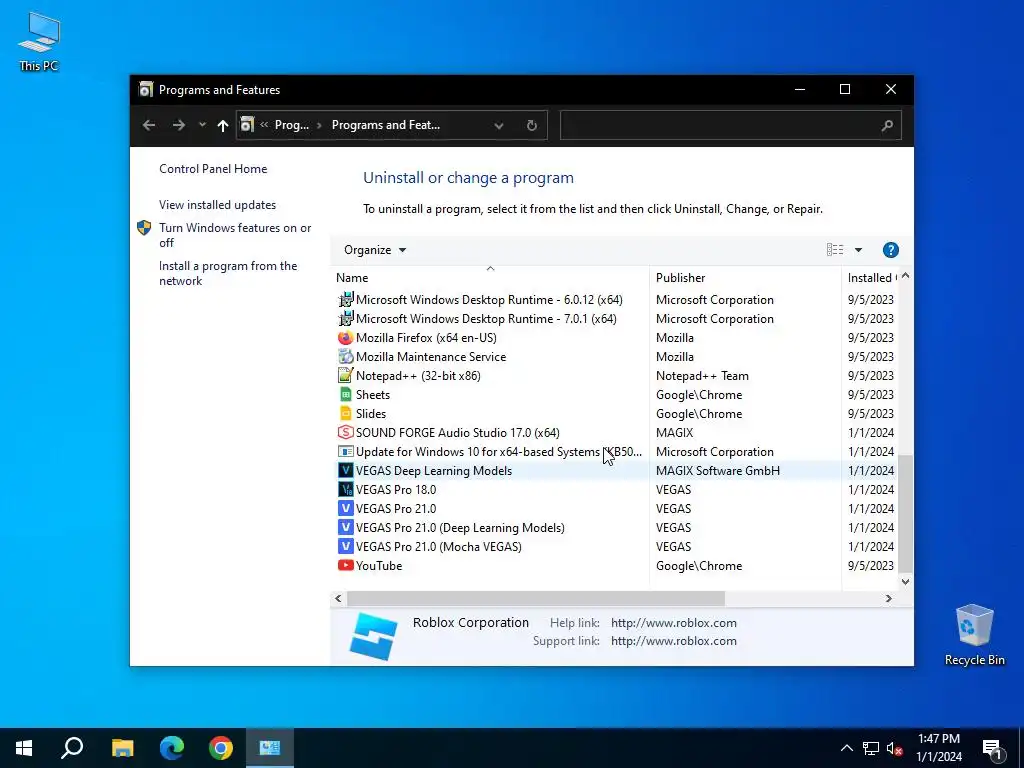
Task: Click the SOUND FORGE Audio Studio icon
Action: tap(345, 432)
